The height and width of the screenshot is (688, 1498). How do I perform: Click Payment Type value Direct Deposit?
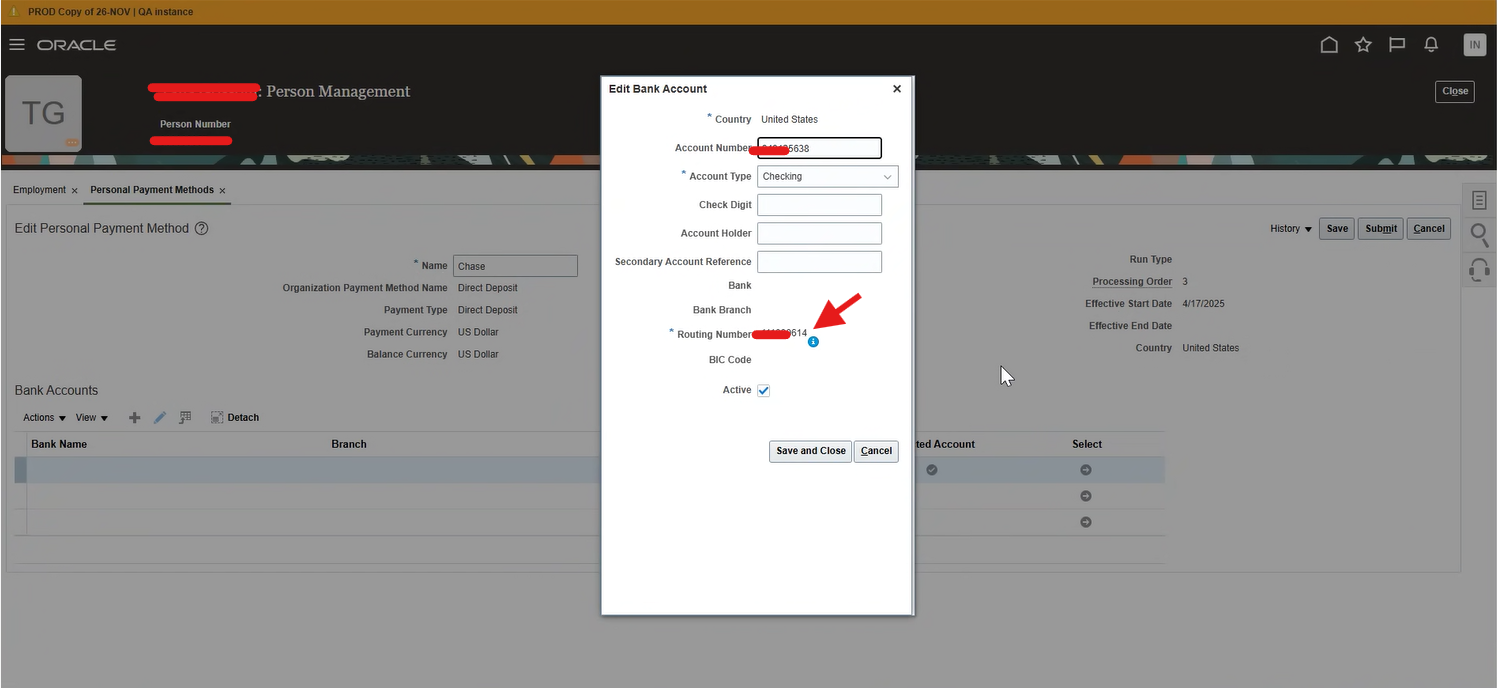(488, 310)
